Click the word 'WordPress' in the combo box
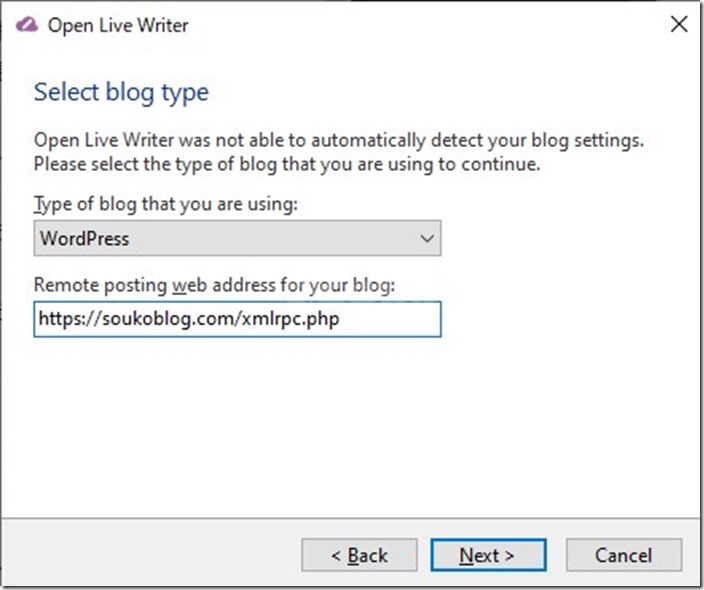The width and height of the screenshot is (704, 590). coord(84,238)
